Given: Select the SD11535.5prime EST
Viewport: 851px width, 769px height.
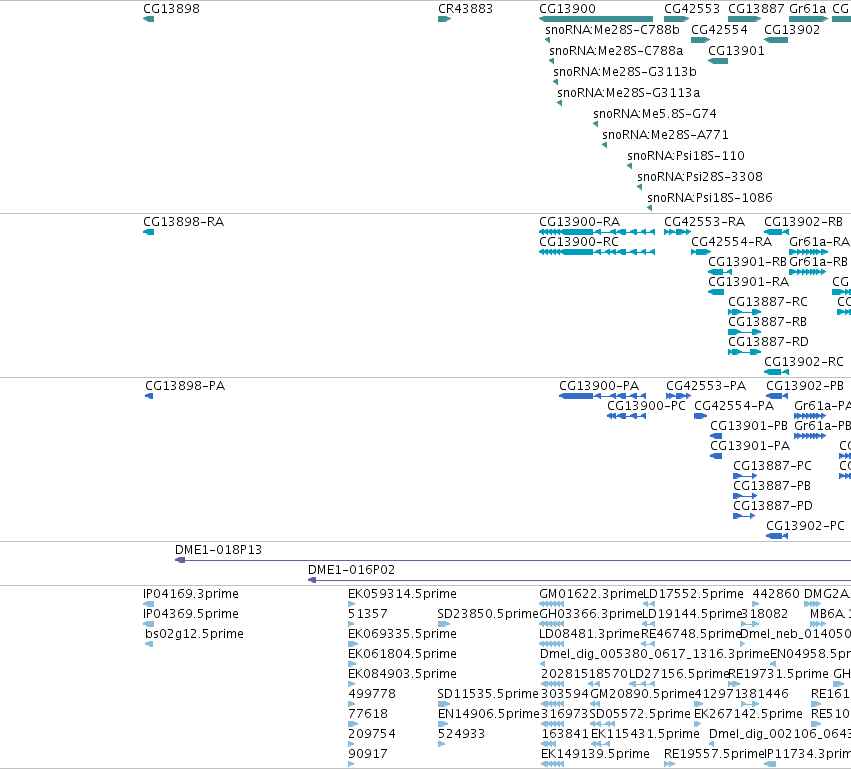Looking at the screenshot, I should [443, 704].
